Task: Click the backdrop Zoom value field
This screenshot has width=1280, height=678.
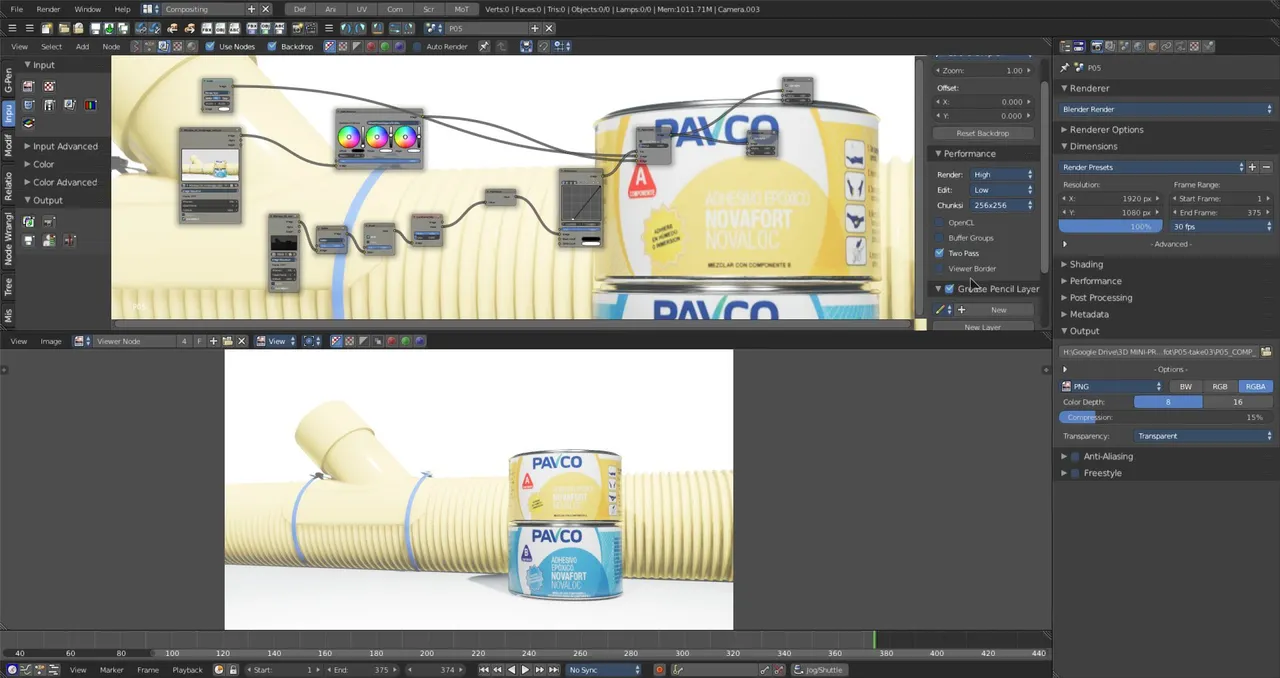Action: [x=982, y=71]
